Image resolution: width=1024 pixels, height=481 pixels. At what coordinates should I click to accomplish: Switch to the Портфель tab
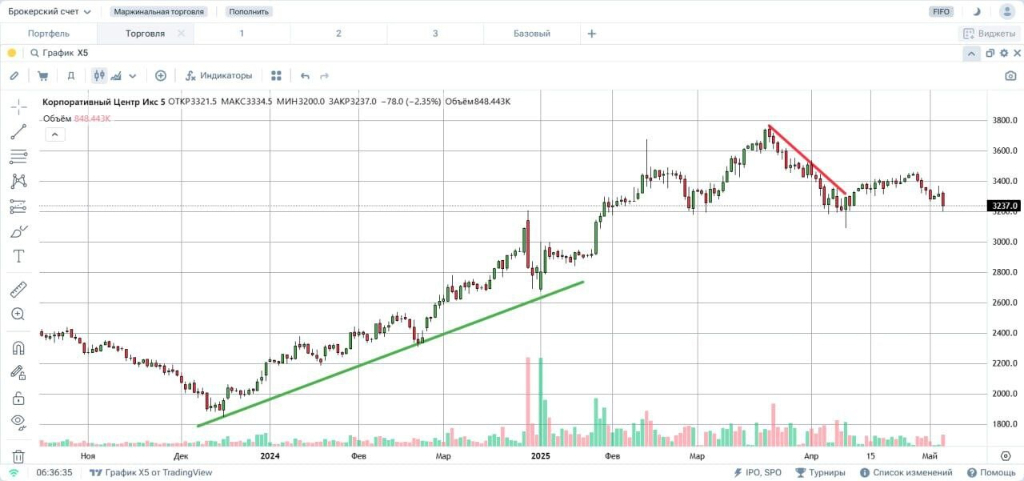48,33
